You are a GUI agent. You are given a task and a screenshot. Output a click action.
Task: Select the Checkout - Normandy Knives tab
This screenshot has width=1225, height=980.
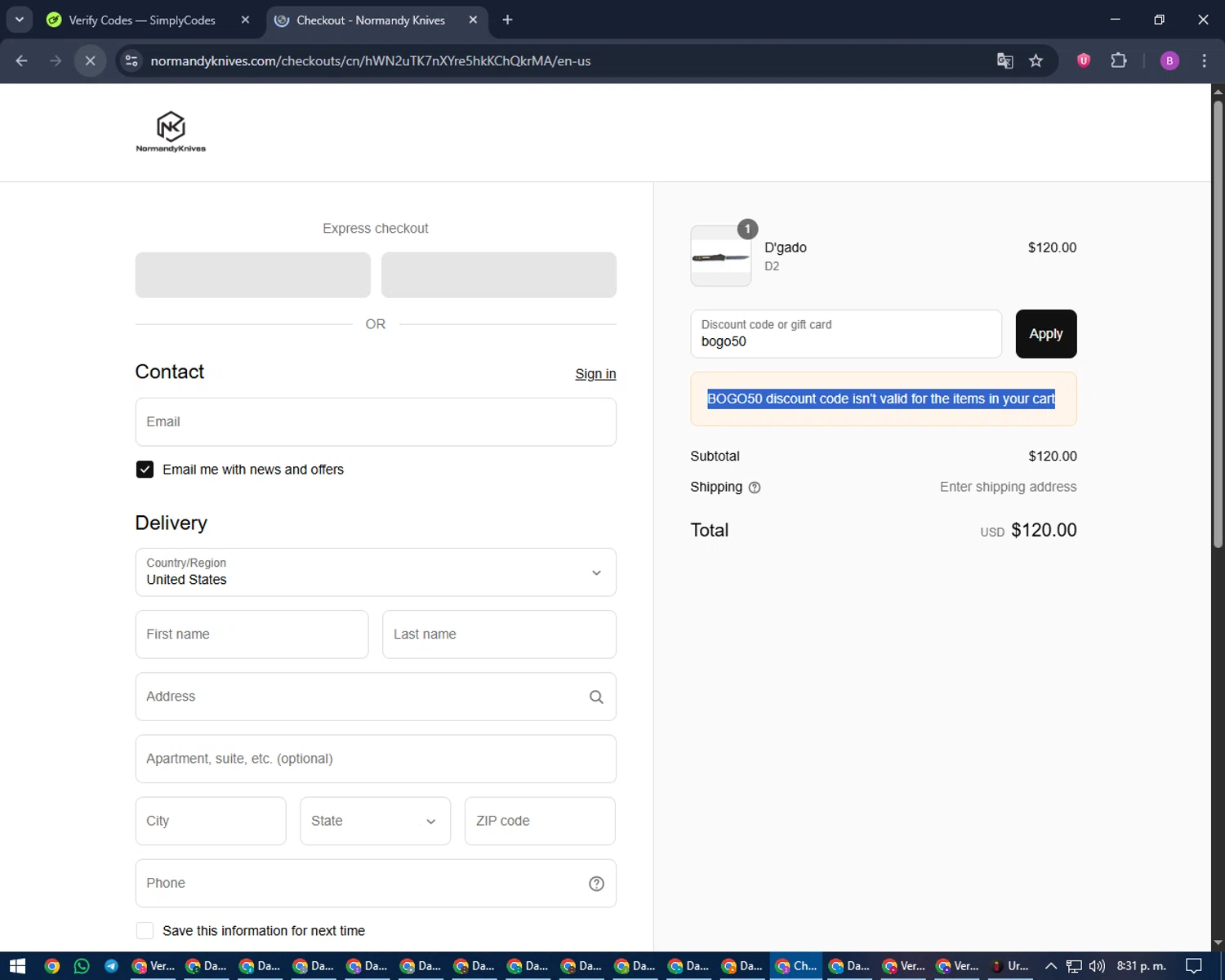click(371, 20)
